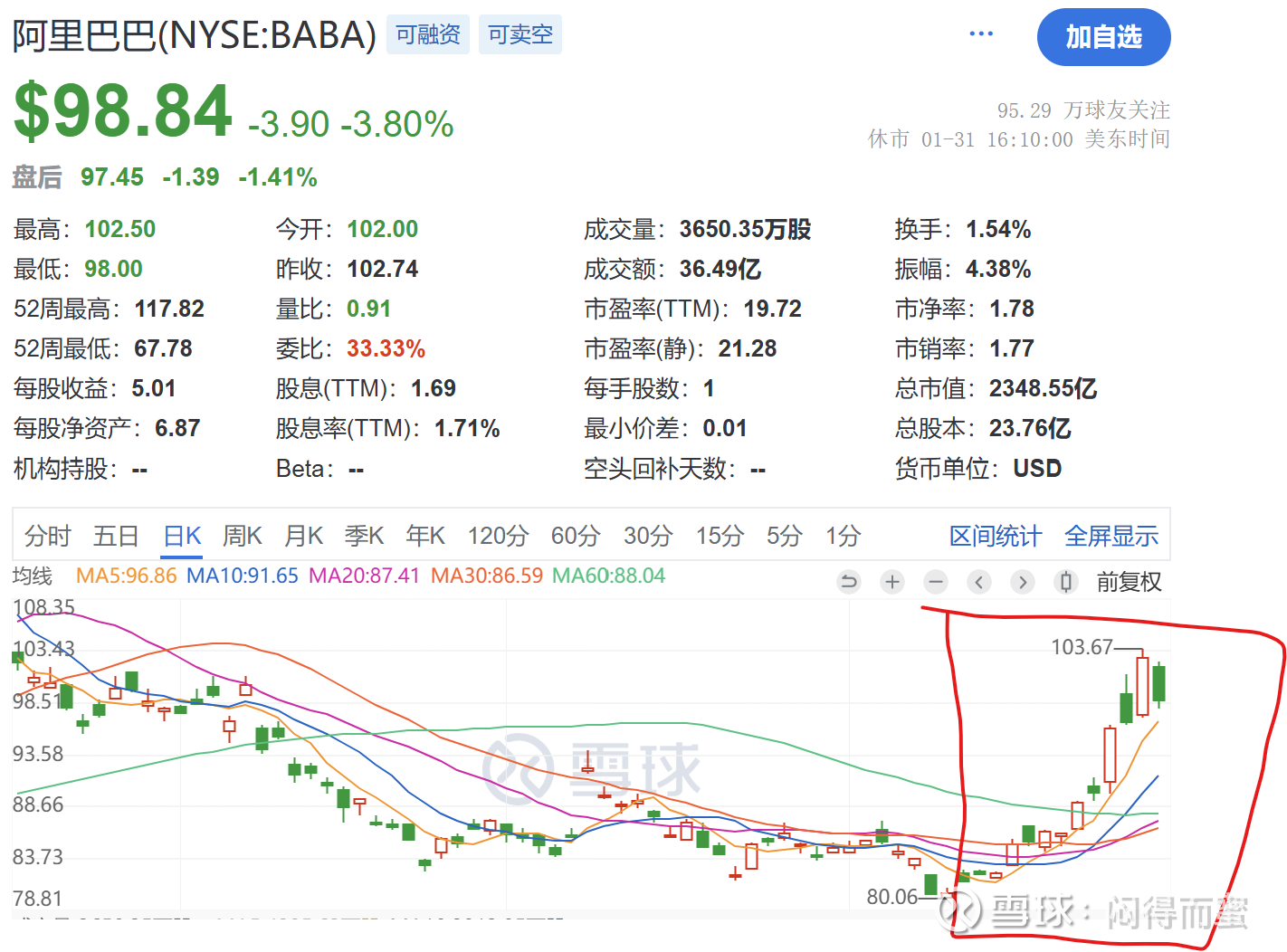The width and height of the screenshot is (1287, 952).
Task: Pan chart left with left chevron icon
Action: 979,582
